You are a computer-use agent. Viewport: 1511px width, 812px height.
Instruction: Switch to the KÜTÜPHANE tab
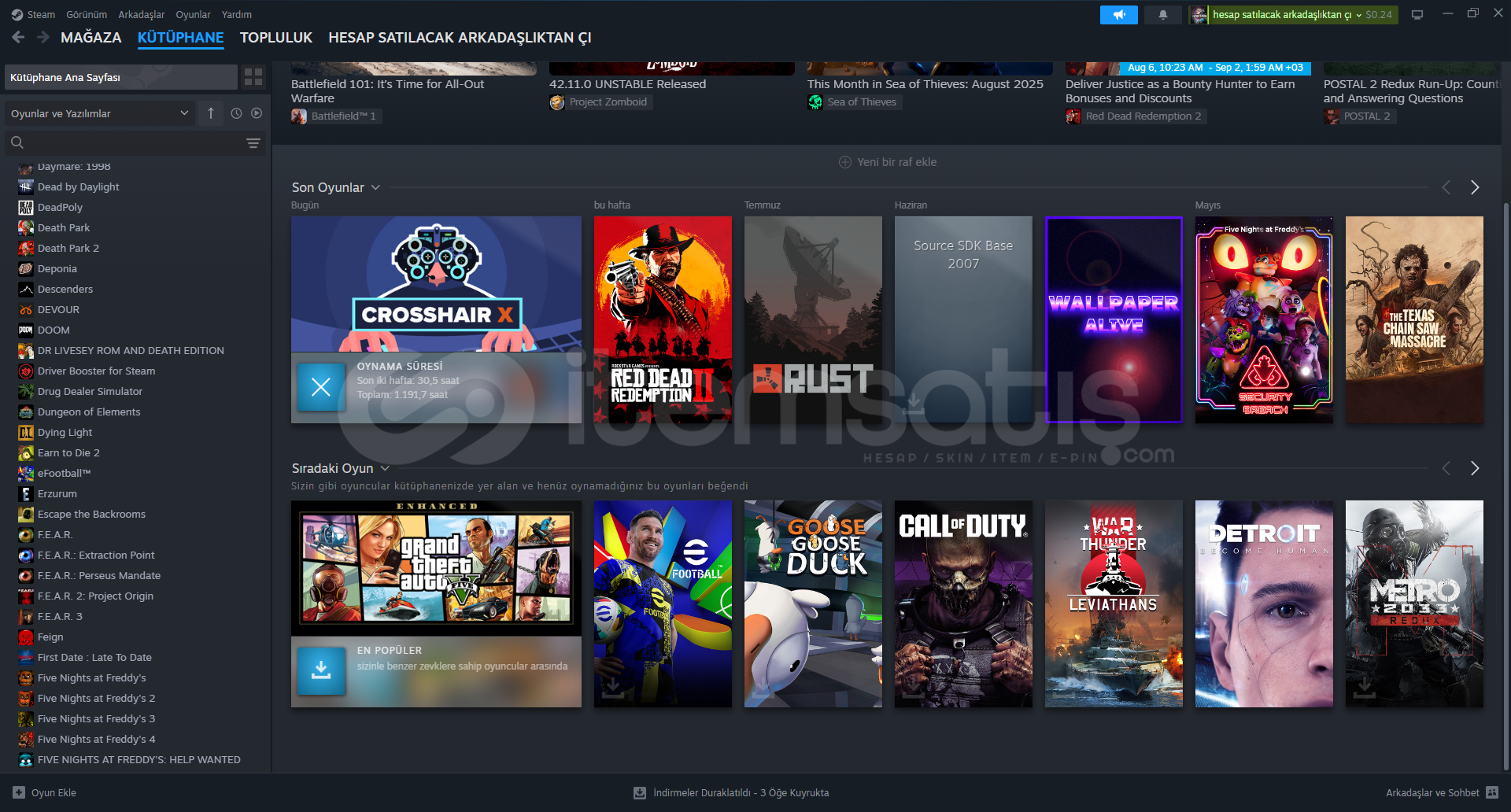point(180,38)
